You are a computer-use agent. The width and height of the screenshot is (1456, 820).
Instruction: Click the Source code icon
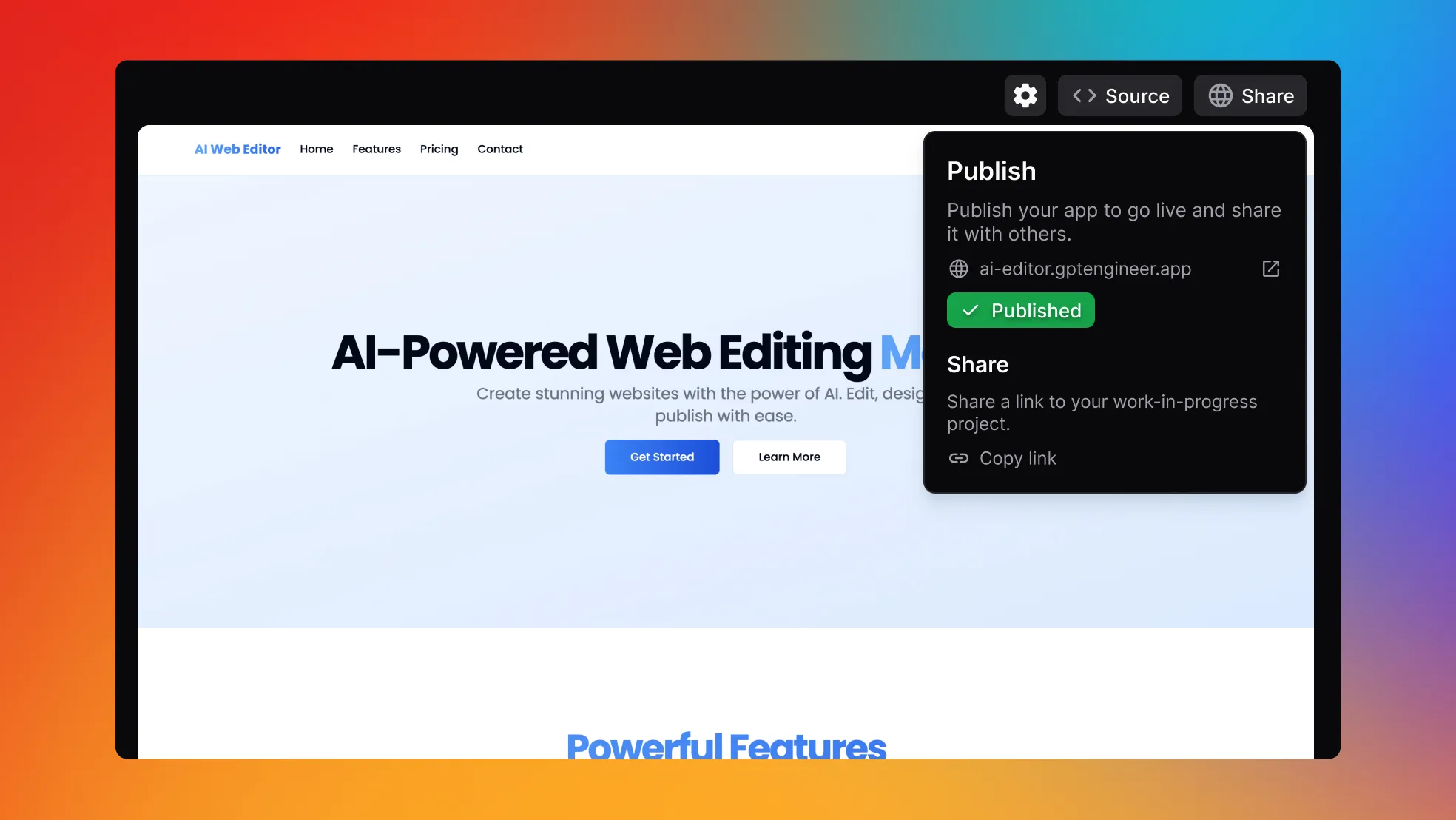tap(1083, 95)
